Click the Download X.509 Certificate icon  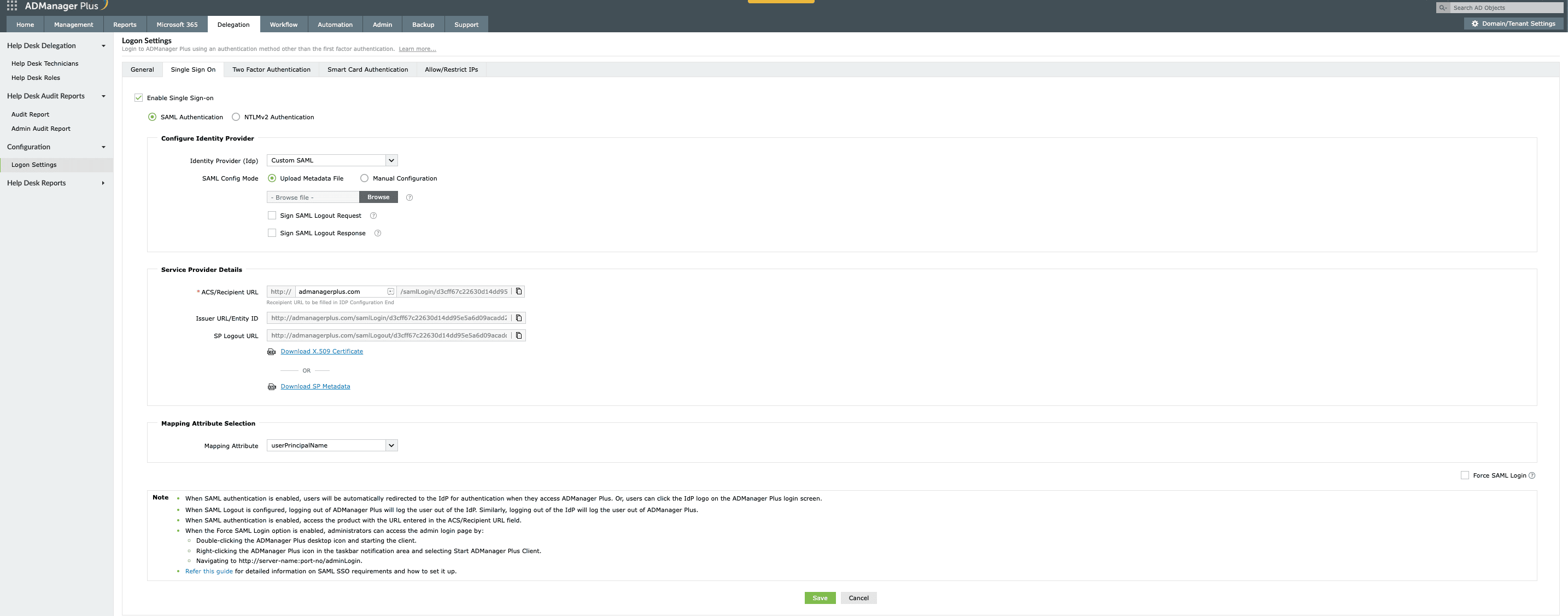[x=271, y=351]
